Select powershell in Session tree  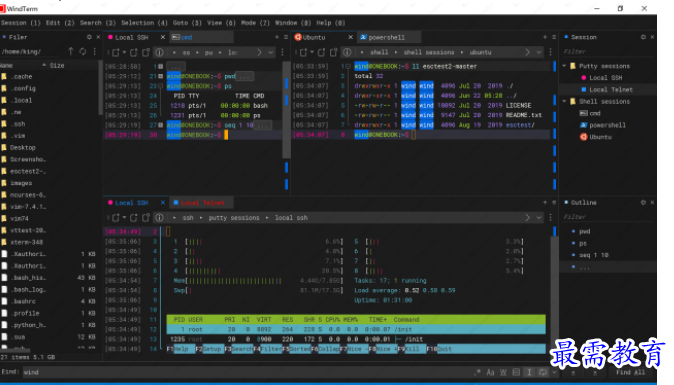(x=607, y=125)
